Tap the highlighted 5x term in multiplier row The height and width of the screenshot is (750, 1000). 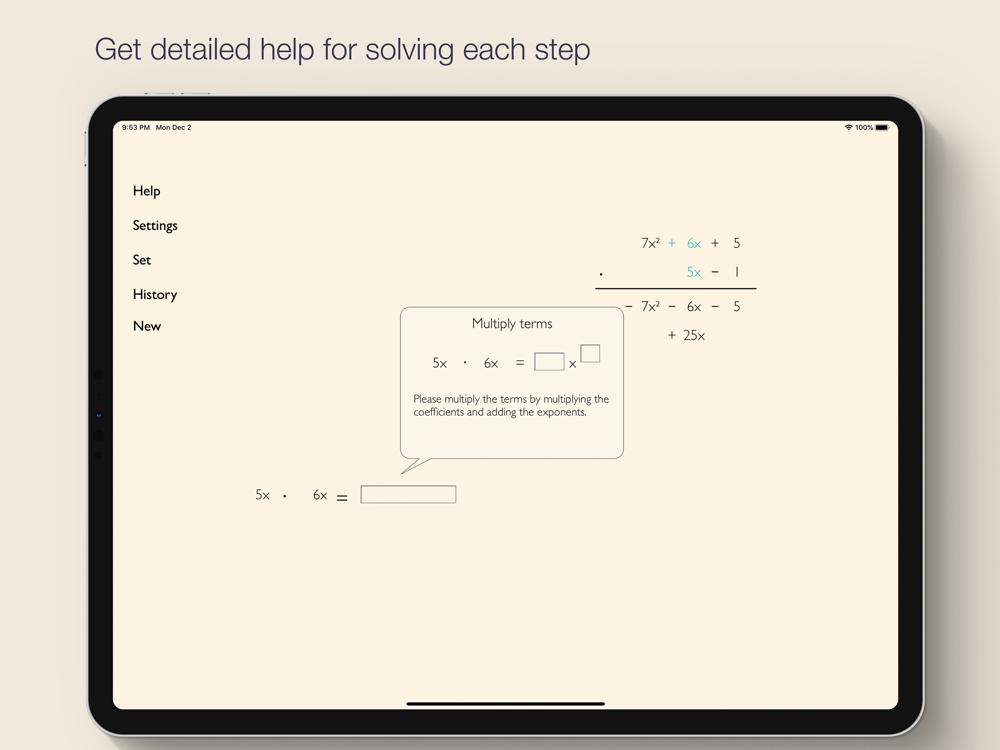click(x=693, y=273)
